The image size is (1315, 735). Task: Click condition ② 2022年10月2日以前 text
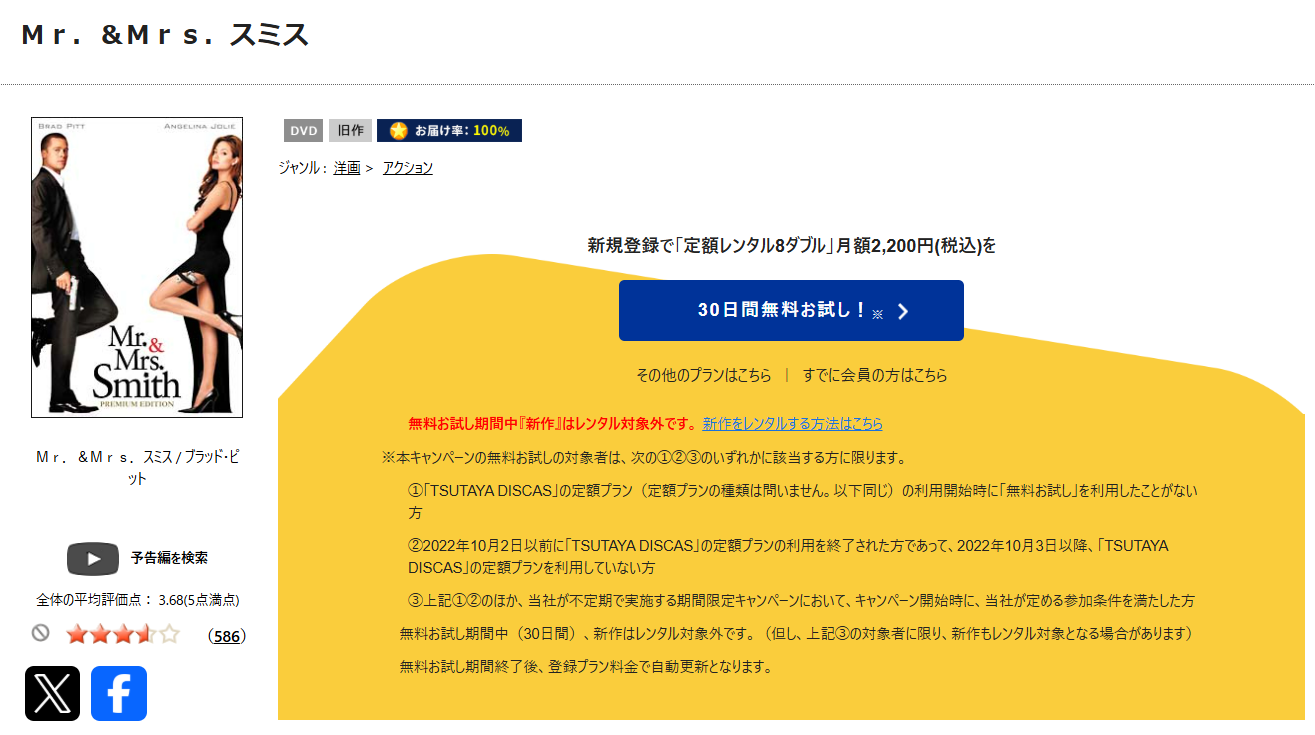788,556
